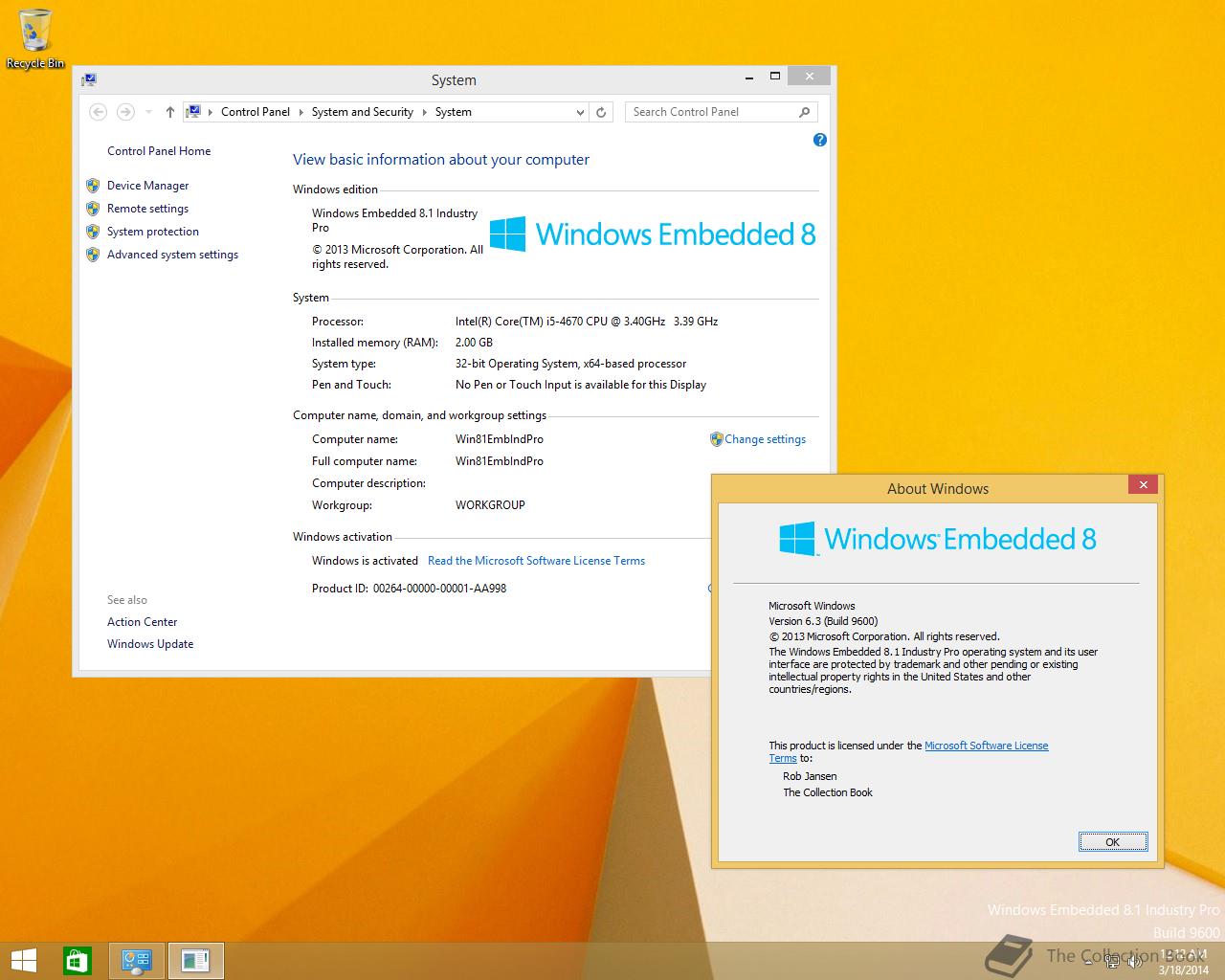Click the processor value Intel Core i5-4670

[587, 322]
